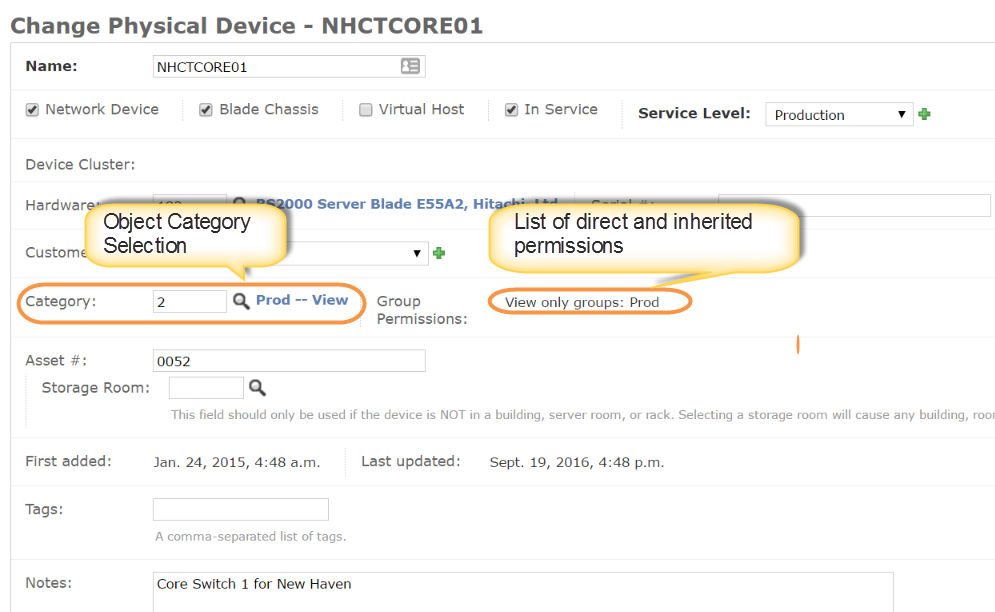The height and width of the screenshot is (612, 995).
Task: Expand the Service Level Production dropdown
Action: point(839,115)
